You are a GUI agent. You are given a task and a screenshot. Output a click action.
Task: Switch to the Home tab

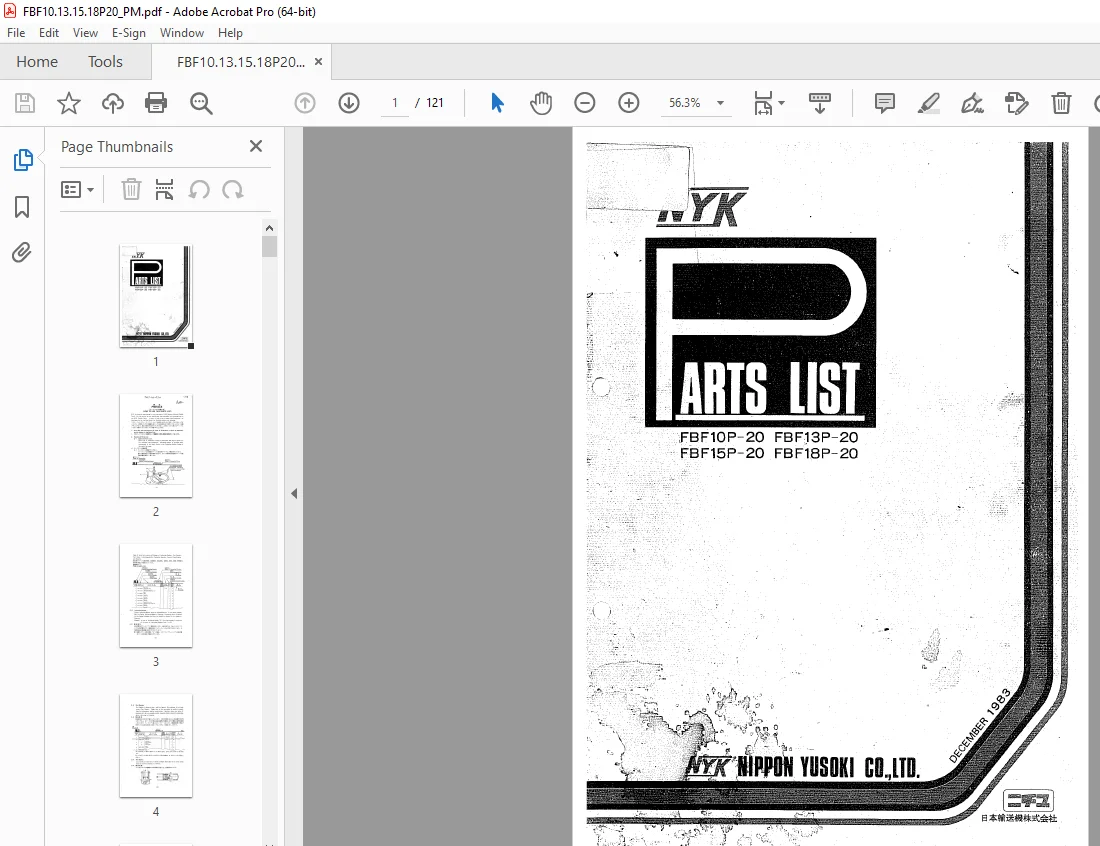coord(36,62)
